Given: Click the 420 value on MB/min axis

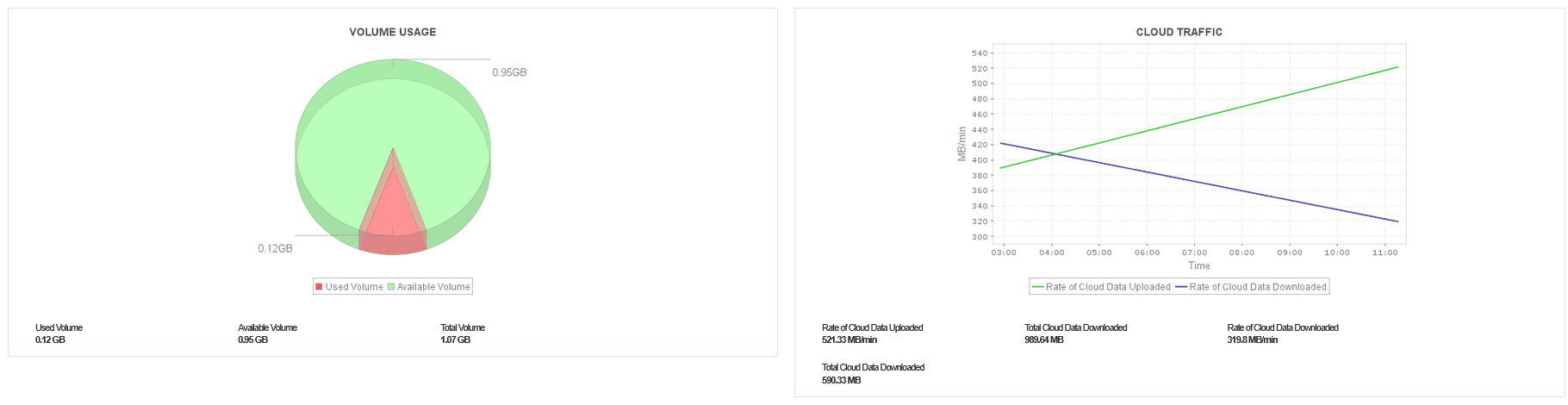Looking at the screenshot, I should coord(980,145).
